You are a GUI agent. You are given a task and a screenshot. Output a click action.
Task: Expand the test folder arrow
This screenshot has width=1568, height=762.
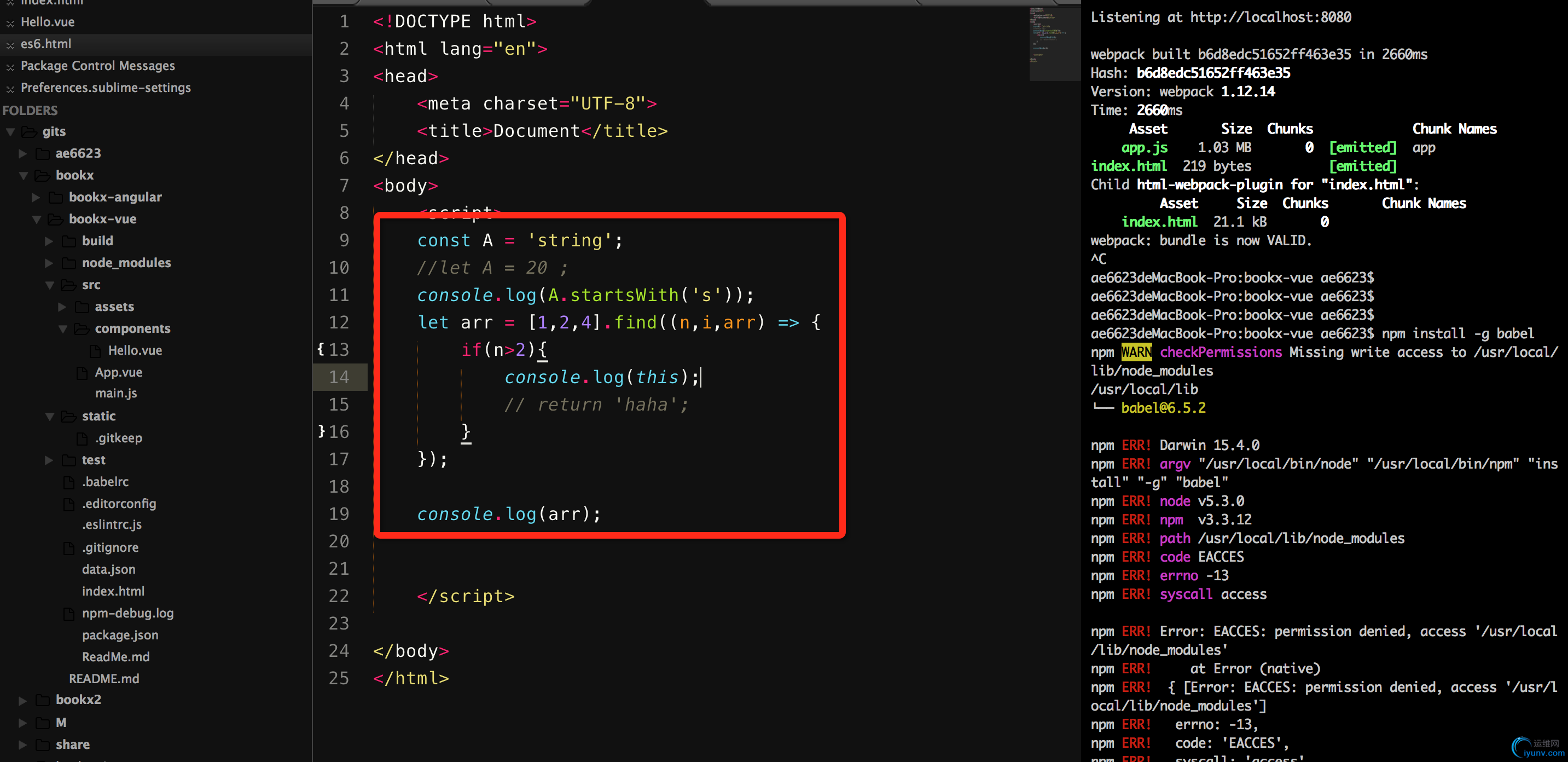pyautogui.click(x=49, y=460)
